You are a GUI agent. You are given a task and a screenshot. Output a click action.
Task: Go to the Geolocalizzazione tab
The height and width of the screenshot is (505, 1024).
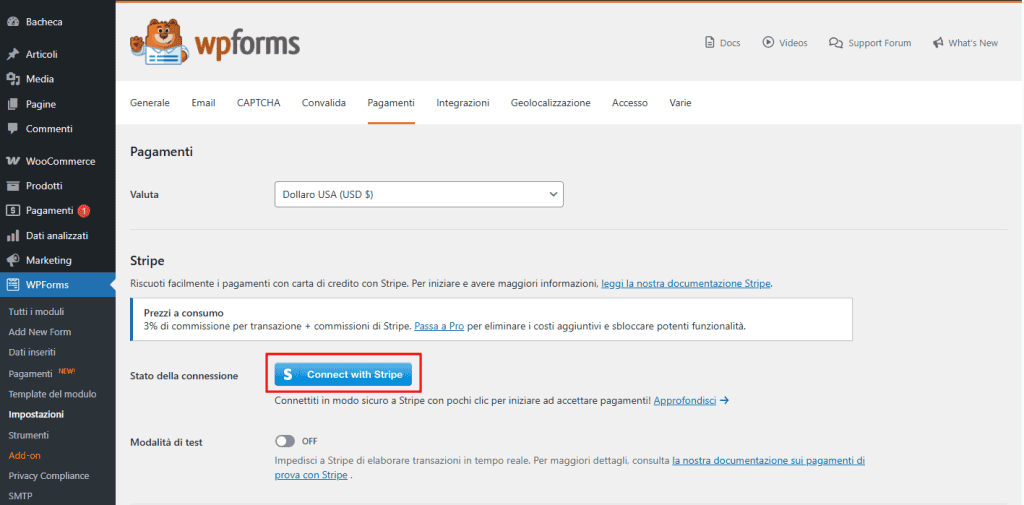pyautogui.click(x=551, y=103)
